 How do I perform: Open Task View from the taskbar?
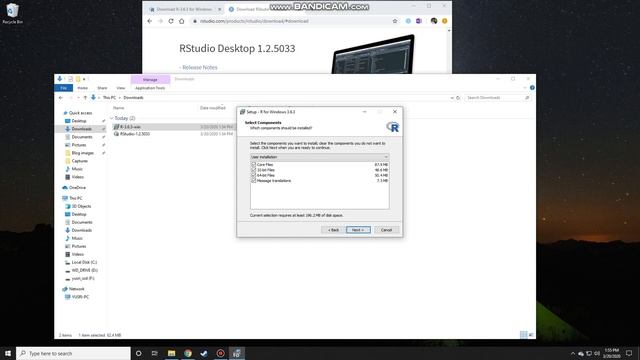(155, 353)
